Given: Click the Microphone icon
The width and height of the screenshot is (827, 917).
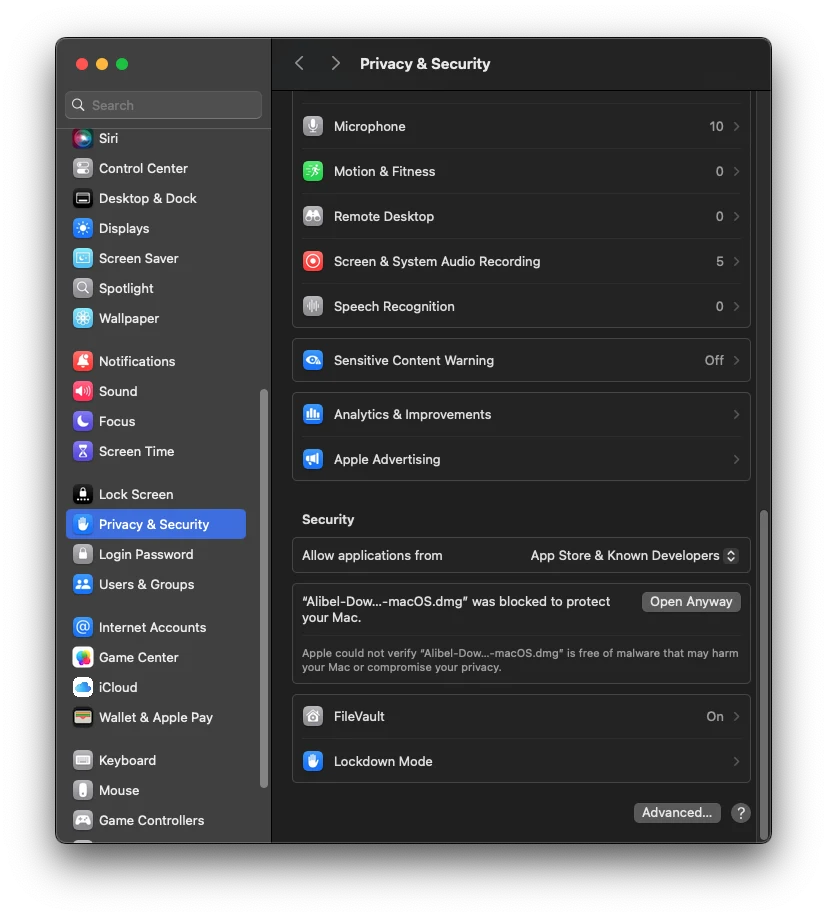Looking at the screenshot, I should [x=313, y=126].
